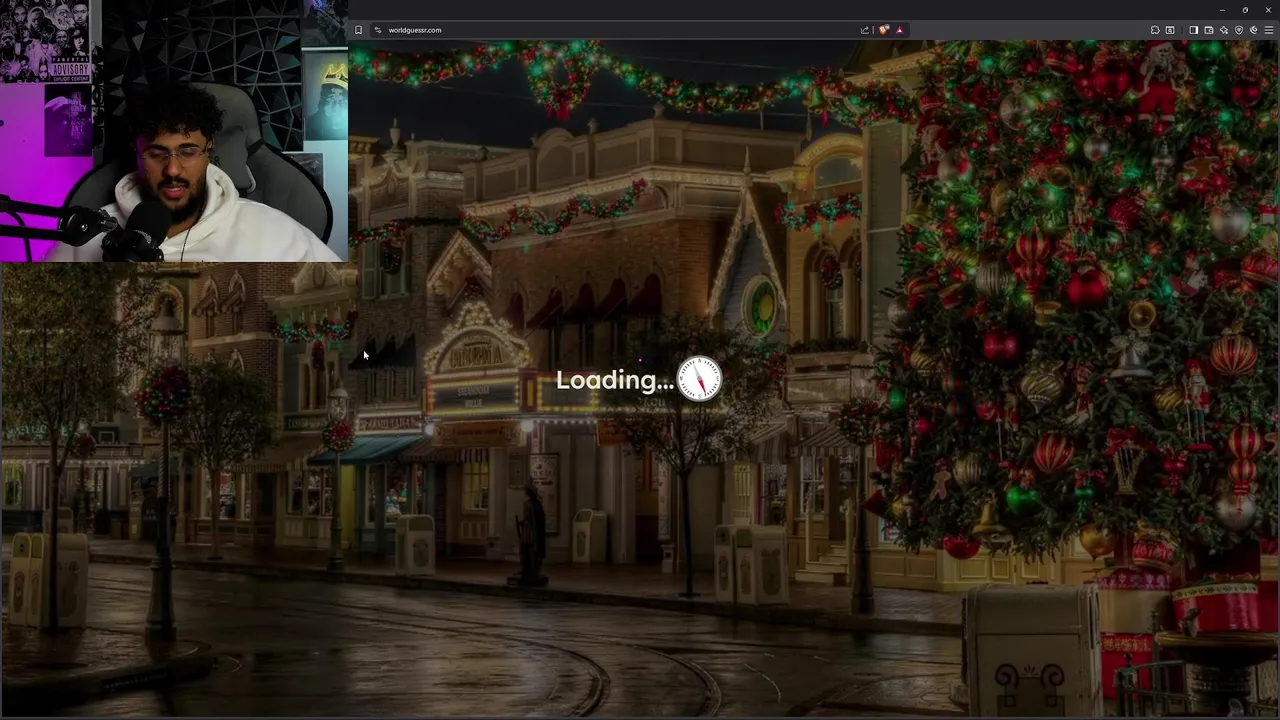Open Leo AI sparkle icon
This screenshot has height=720, width=1280.
pos(1224,30)
